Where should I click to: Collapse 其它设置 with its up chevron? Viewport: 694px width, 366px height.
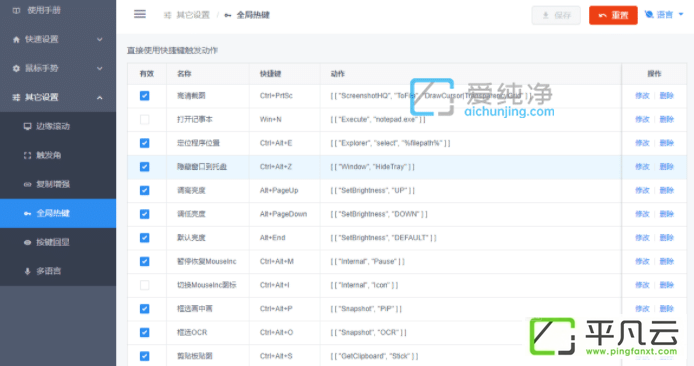(x=100, y=97)
